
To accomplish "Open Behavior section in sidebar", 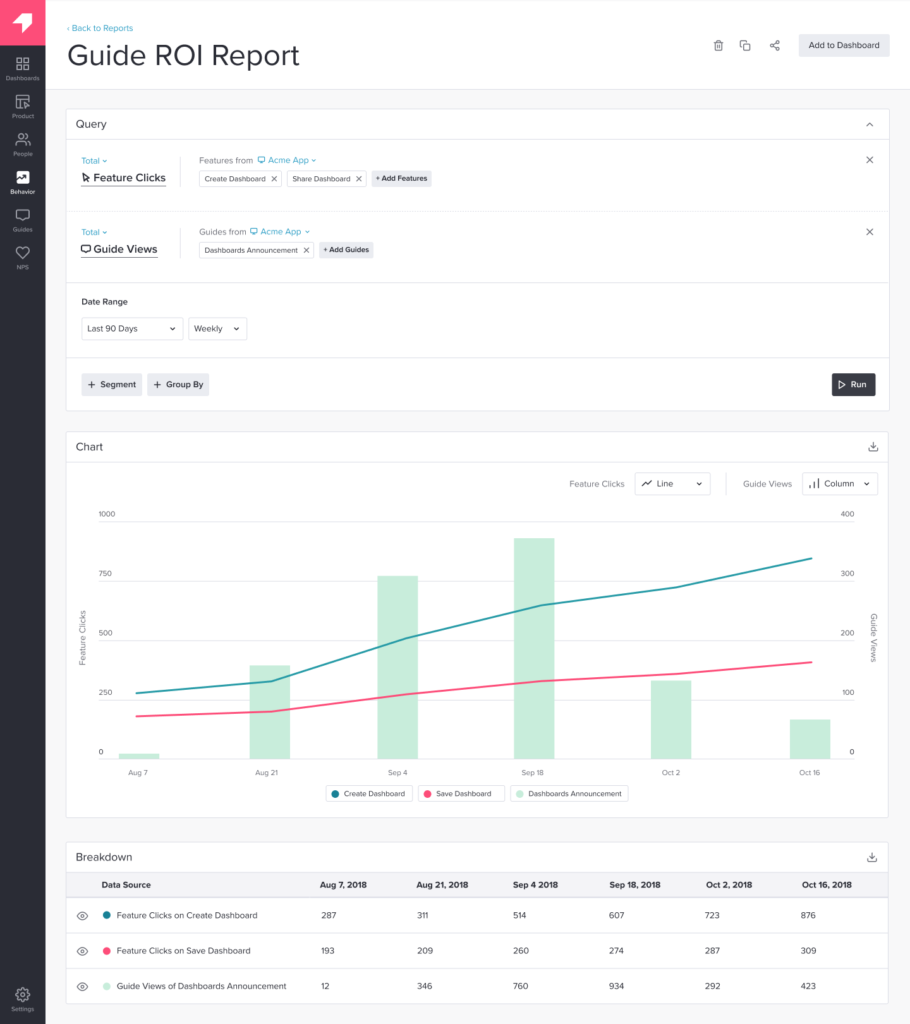I will pos(22,182).
